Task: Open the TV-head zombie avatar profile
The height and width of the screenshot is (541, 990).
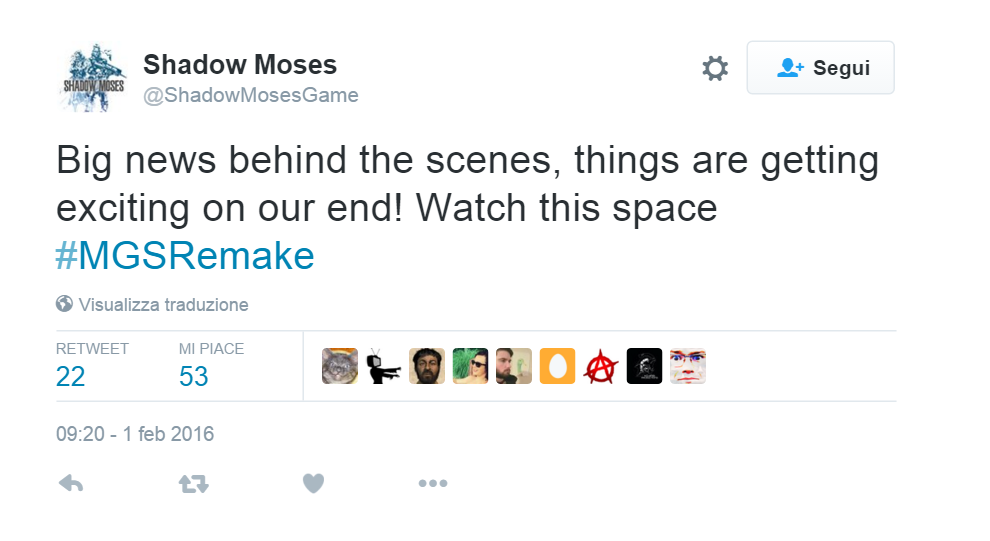Action: pyautogui.click(x=383, y=367)
